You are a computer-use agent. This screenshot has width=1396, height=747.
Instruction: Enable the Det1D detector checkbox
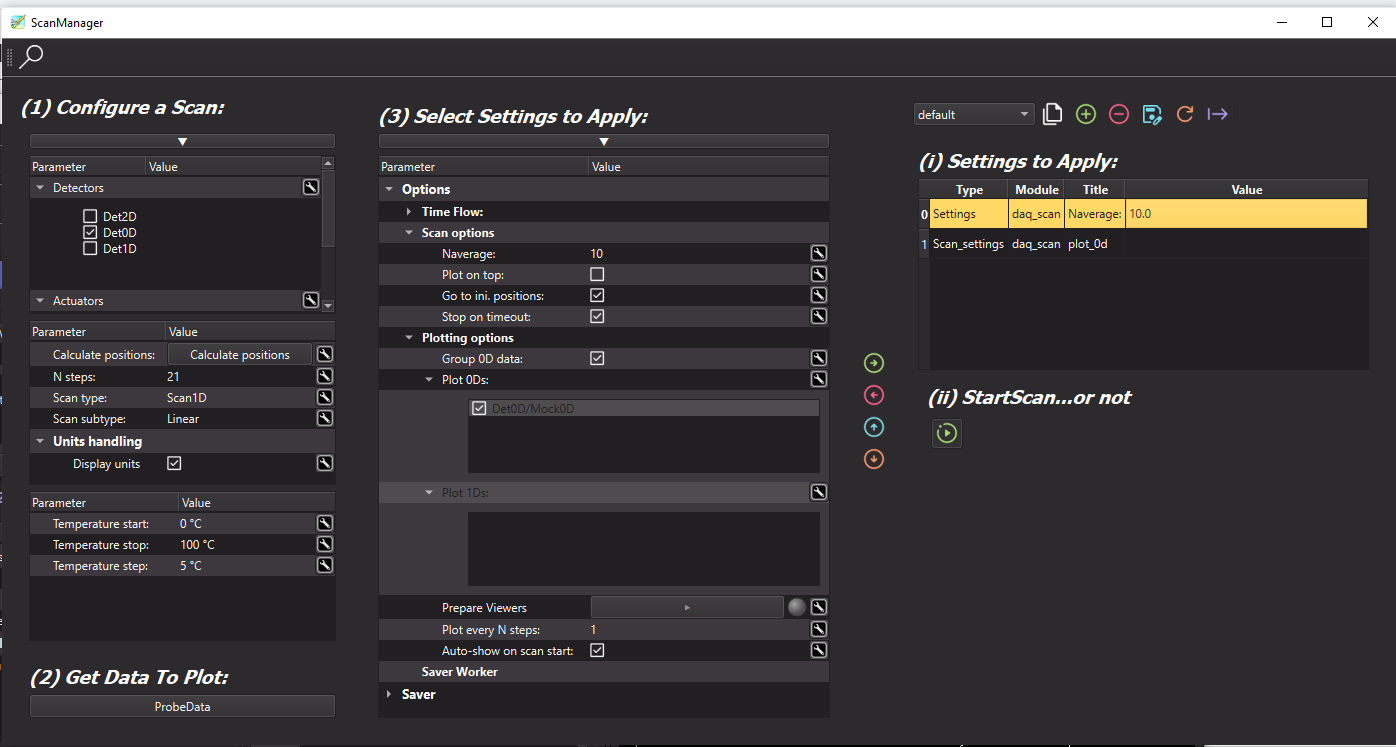click(90, 248)
